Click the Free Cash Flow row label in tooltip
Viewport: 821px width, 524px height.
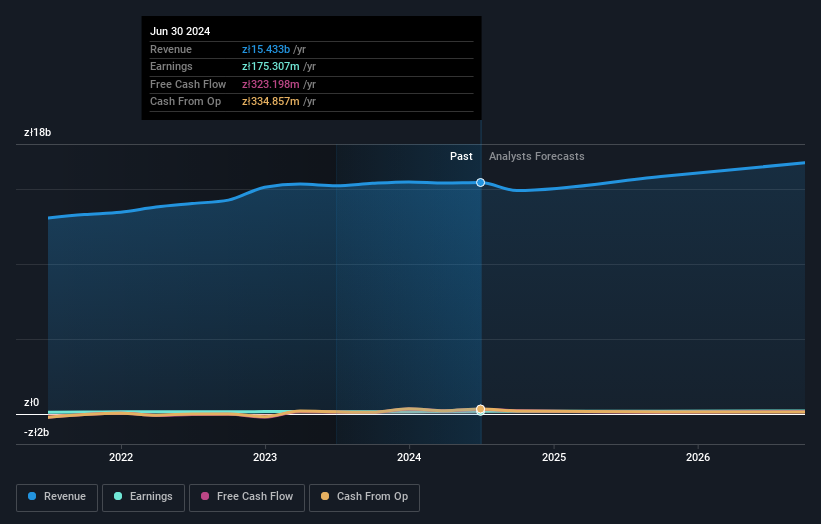[188, 84]
